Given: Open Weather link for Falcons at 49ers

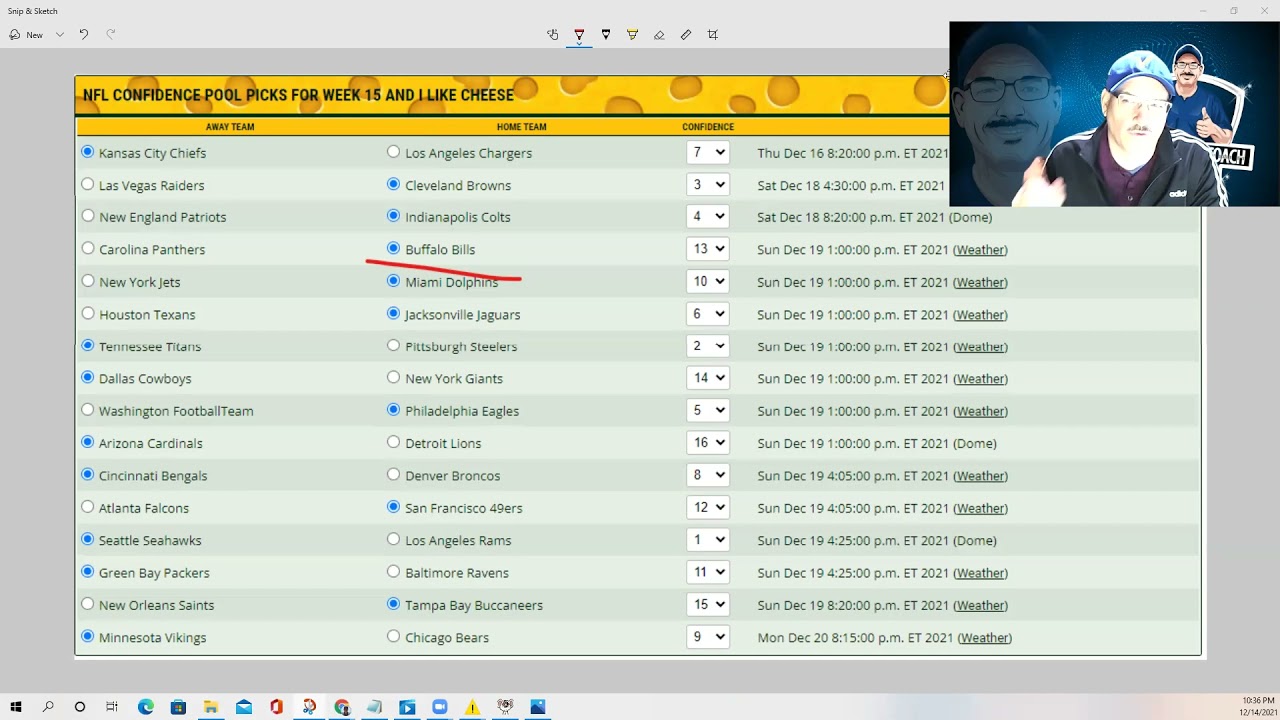Looking at the screenshot, I should point(980,508).
